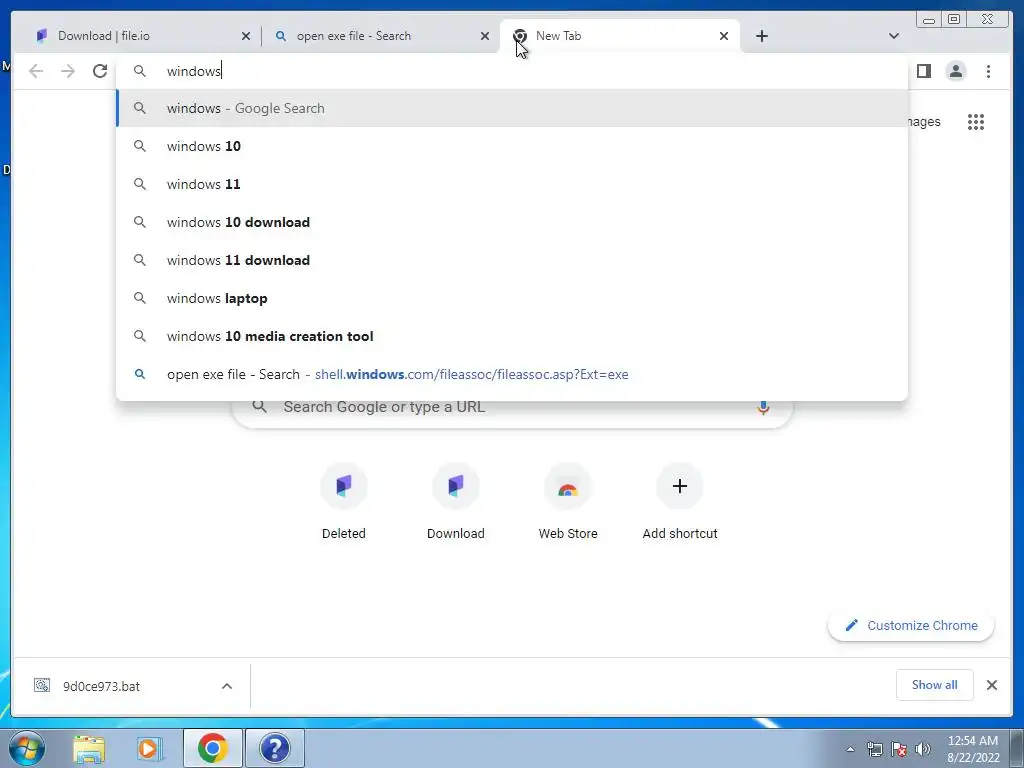Click the network tray icon
The height and width of the screenshot is (768, 1024).
874,749
